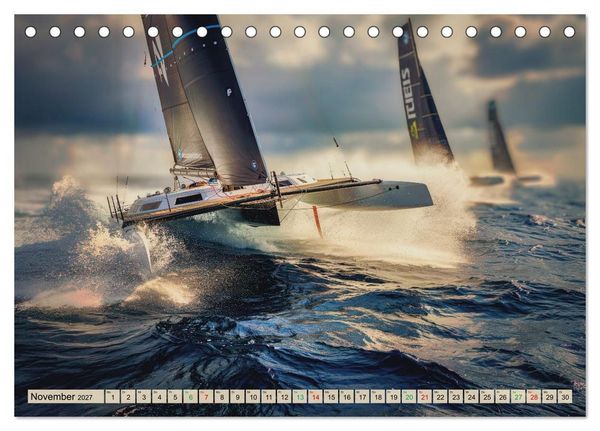
Task: Select the last date cell 30
Action: [x=565, y=397]
